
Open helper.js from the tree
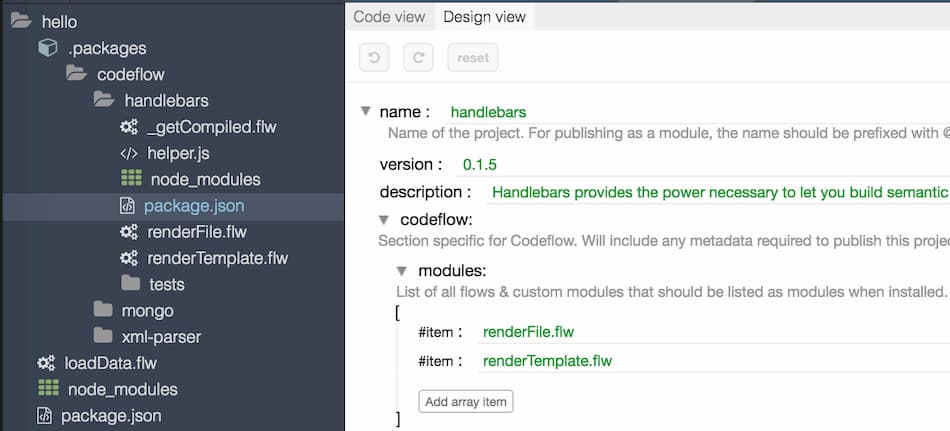tap(178, 153)
